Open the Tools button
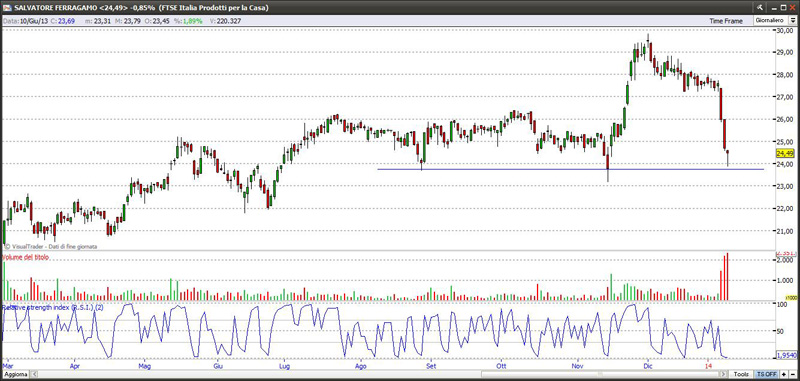The height and width of the screenshot is (381, 800). [x=741, y=374]
